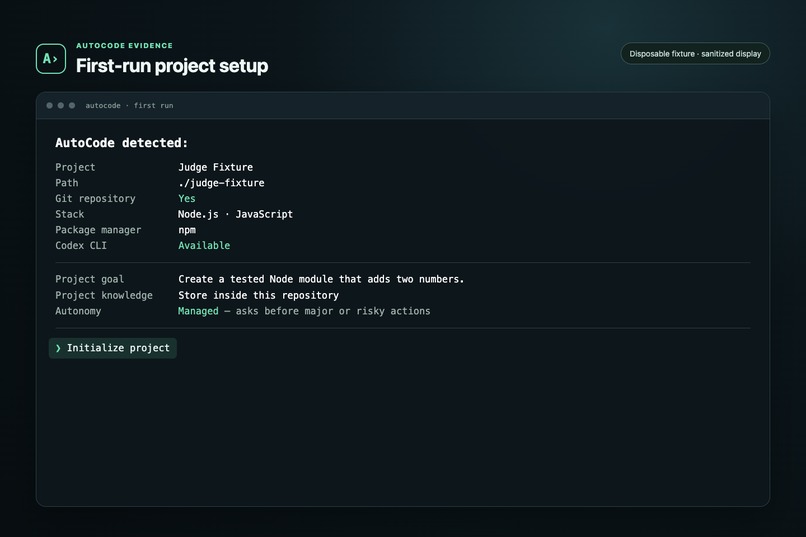Select Initialize project prompt

[x=113, y=348]
